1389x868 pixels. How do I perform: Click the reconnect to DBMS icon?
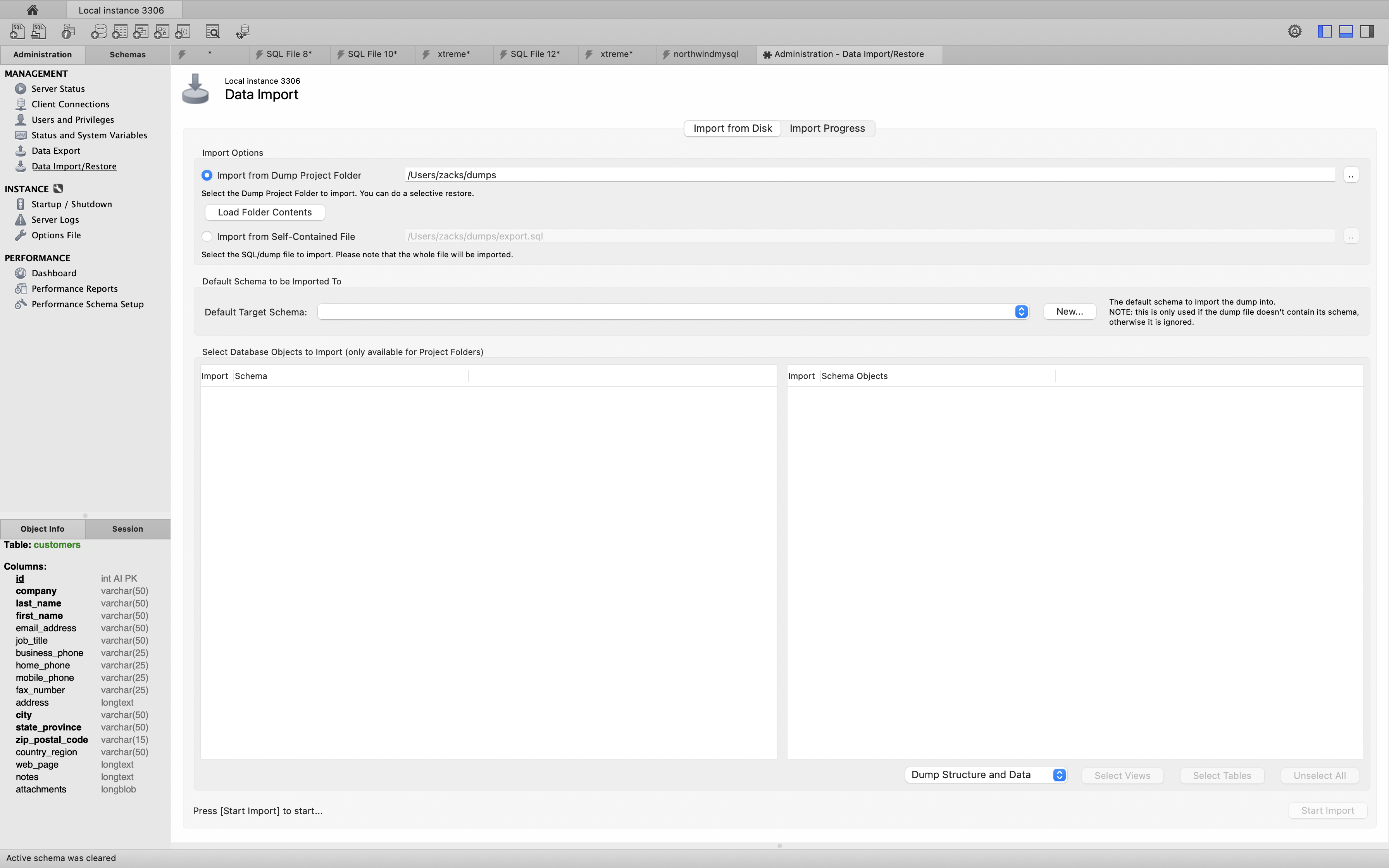point(243,31)
